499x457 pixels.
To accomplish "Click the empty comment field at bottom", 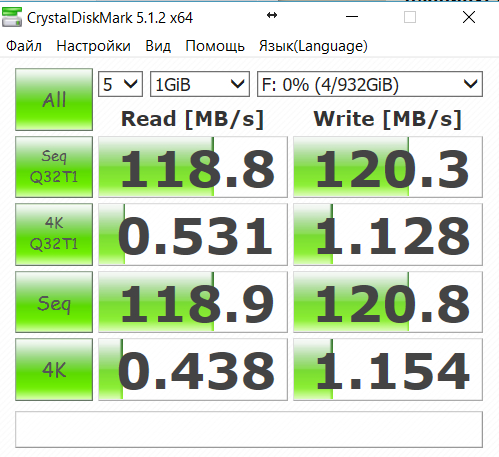I will pos(249,429).
